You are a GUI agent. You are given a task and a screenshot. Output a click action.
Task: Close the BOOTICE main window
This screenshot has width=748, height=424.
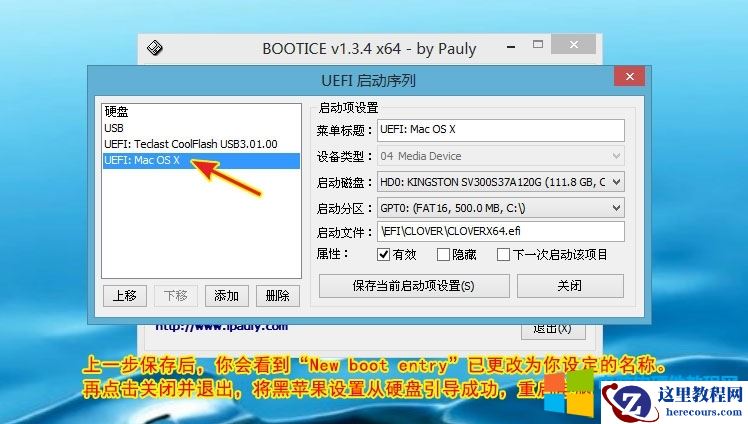(x=573, y=44)
